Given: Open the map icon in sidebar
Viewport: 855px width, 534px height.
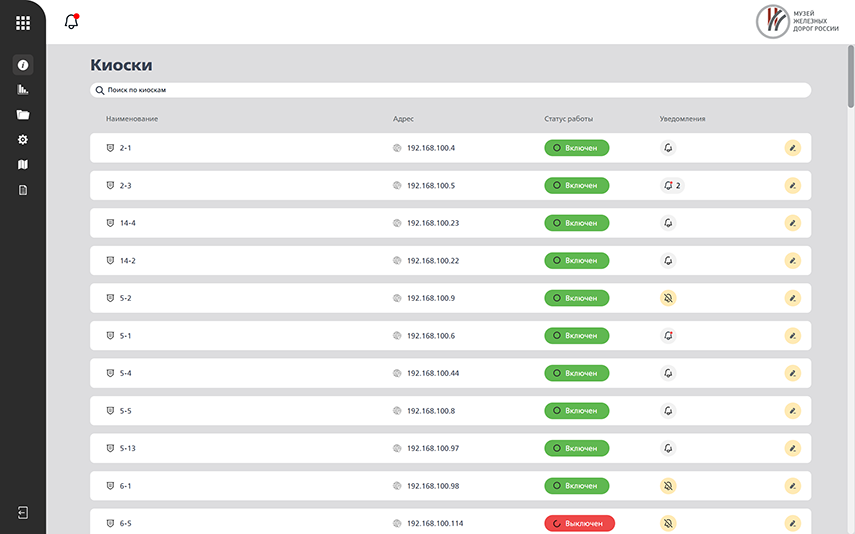Looking at the screenshot, I should 23,165.
